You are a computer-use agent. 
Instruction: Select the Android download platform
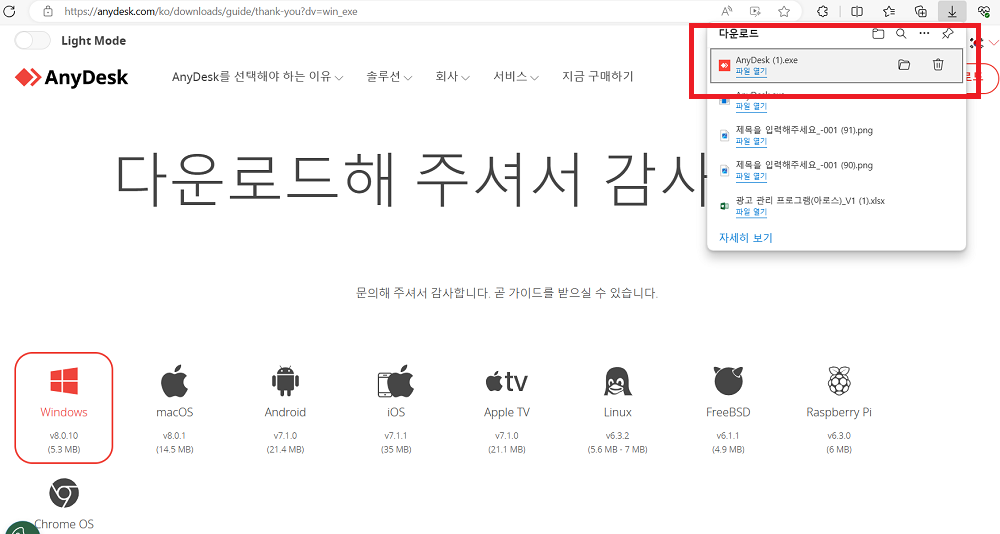(285, 408)
